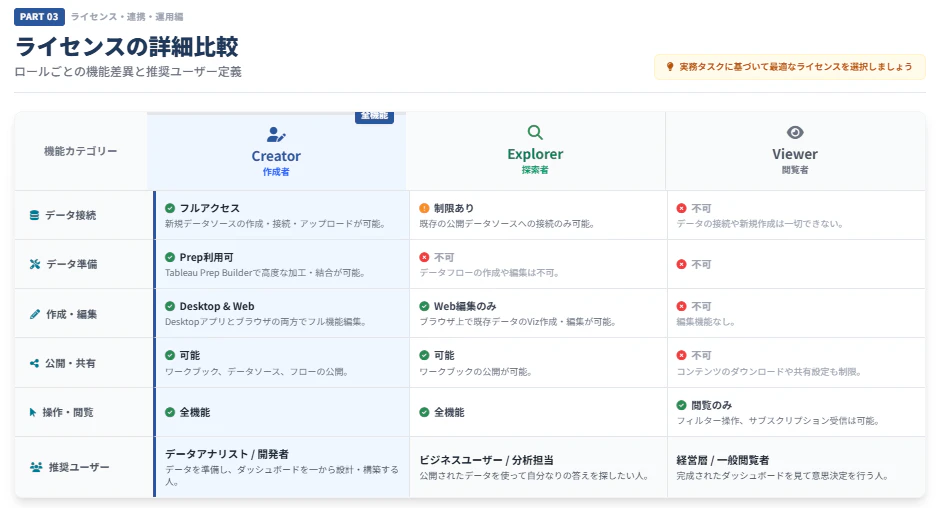Click the heading 経営層 / 一般閲覧者

(722, 460)
